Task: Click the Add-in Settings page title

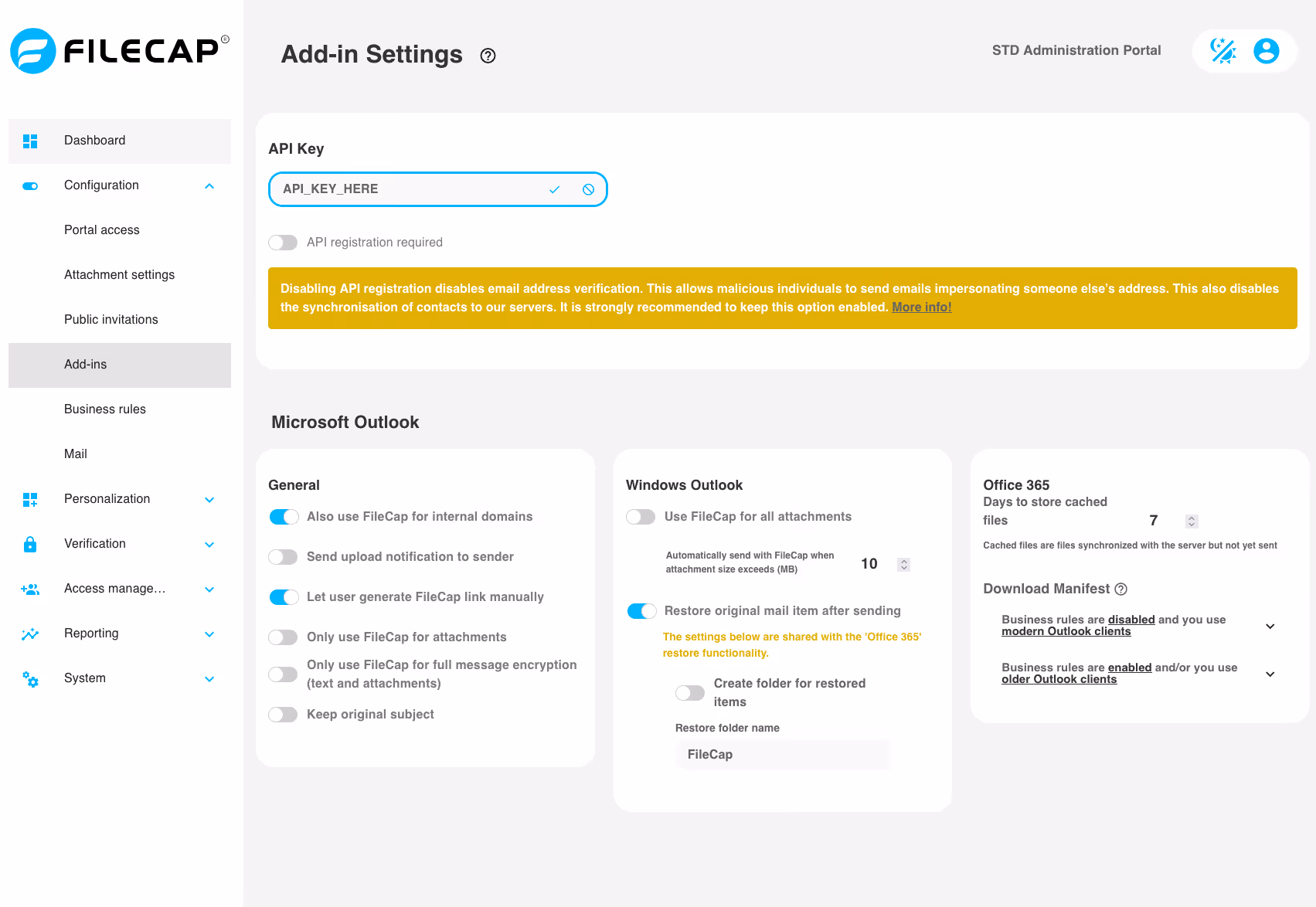Action: tap(372, 55)
